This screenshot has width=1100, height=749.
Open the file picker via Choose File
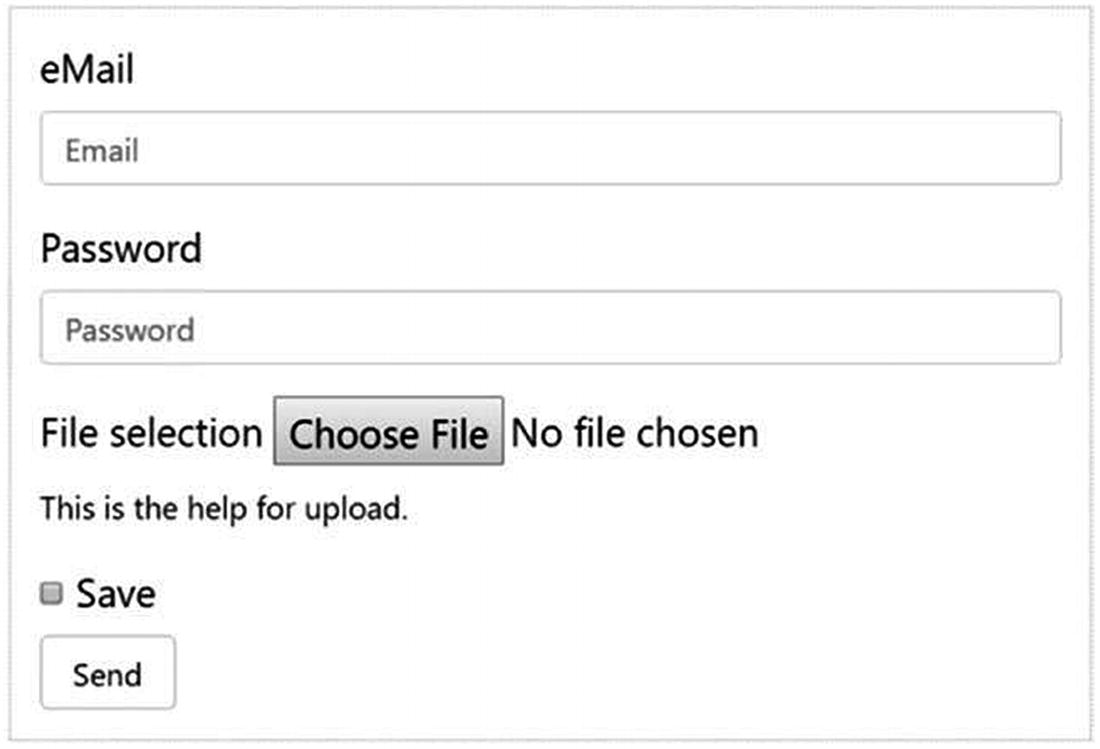tap(389, 433)
